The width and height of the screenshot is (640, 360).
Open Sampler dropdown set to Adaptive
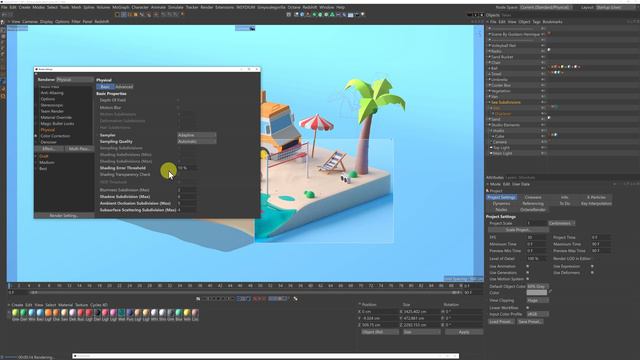pos(197,135)
